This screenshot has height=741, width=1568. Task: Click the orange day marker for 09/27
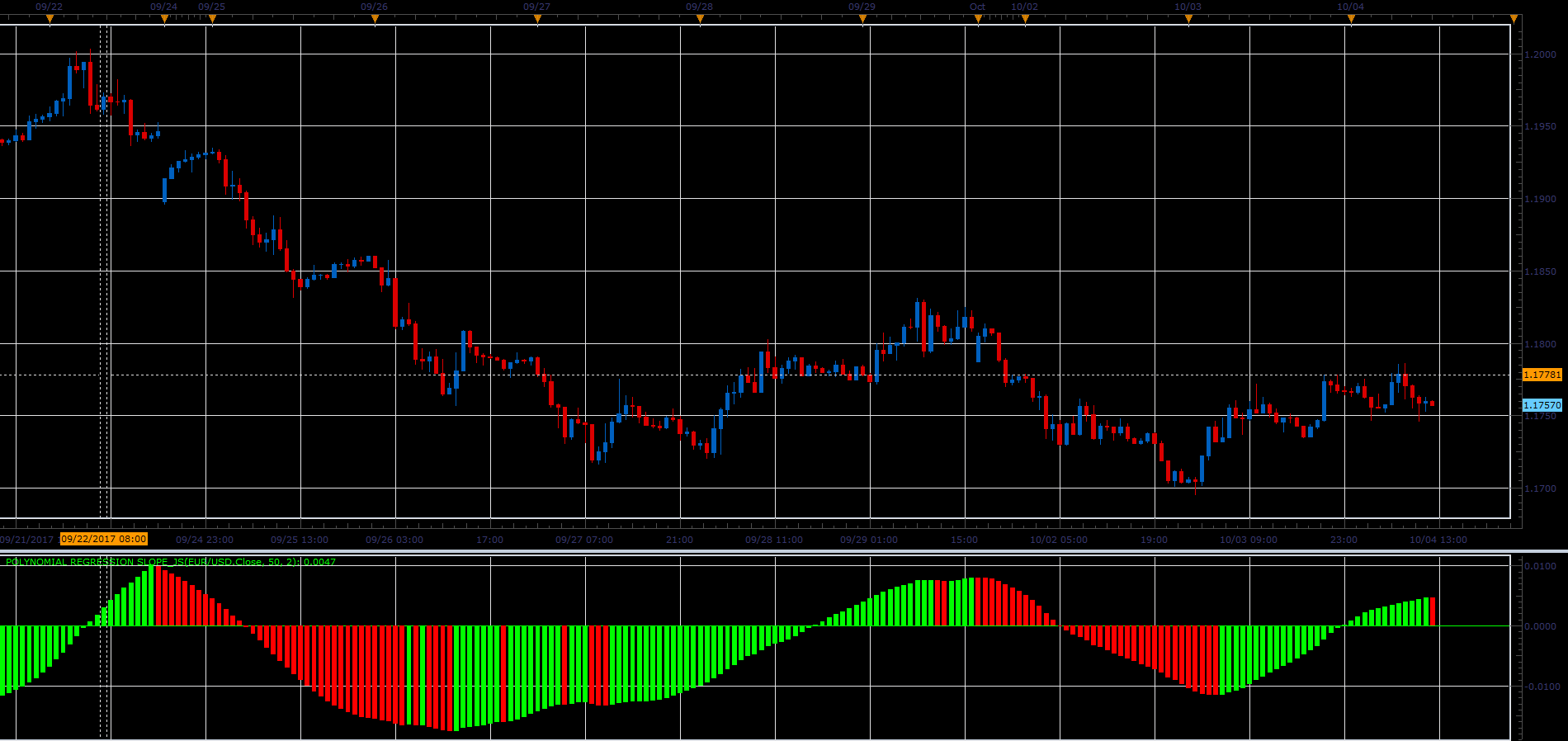coord(537,18)
